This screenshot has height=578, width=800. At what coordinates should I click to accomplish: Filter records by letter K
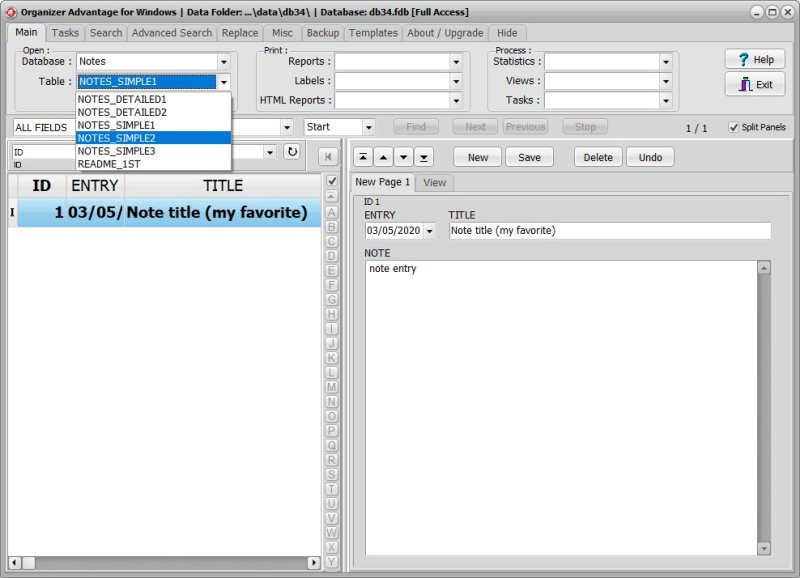click(x=332, y=358)
